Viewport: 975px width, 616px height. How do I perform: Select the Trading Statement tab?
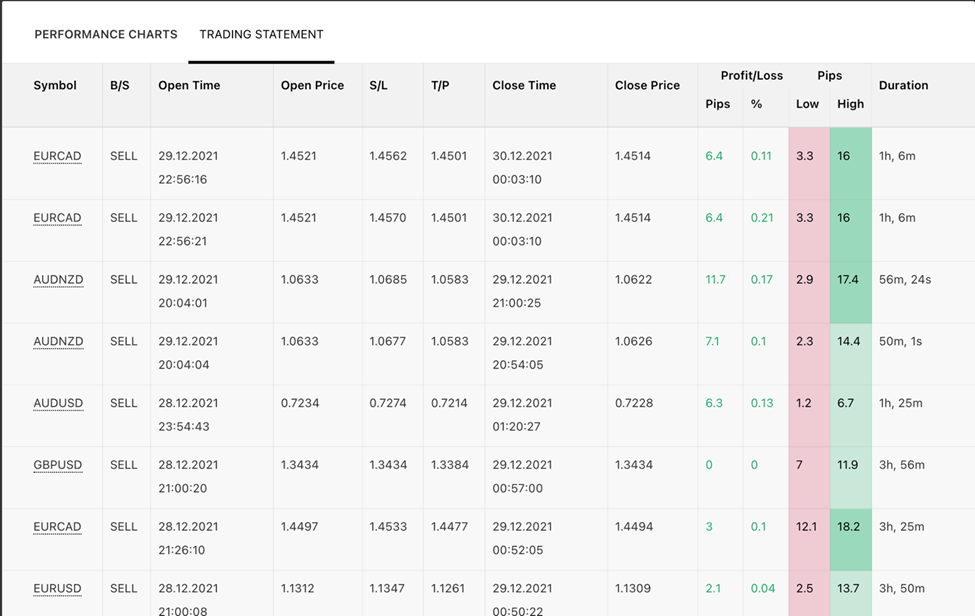(x=261, y=34)
